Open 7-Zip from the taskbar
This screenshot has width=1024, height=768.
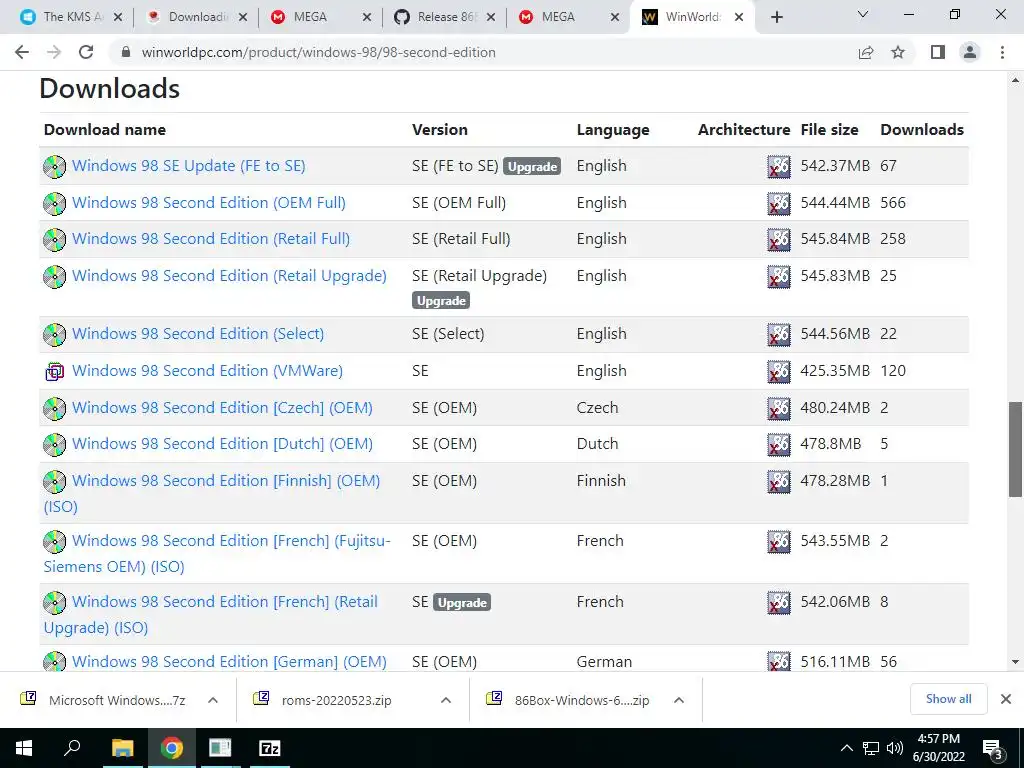click(270, 748)
